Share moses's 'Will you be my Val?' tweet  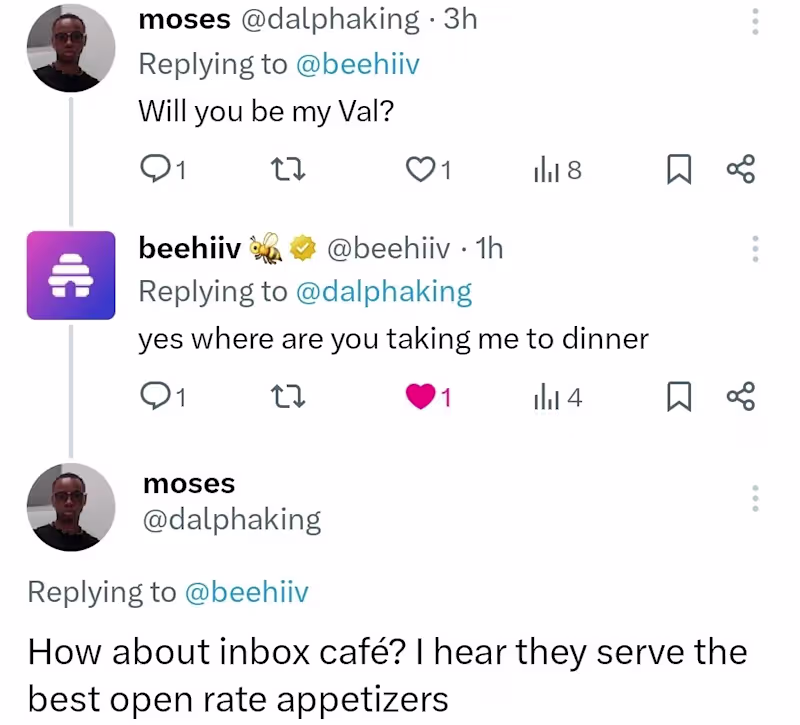(740, 171)
